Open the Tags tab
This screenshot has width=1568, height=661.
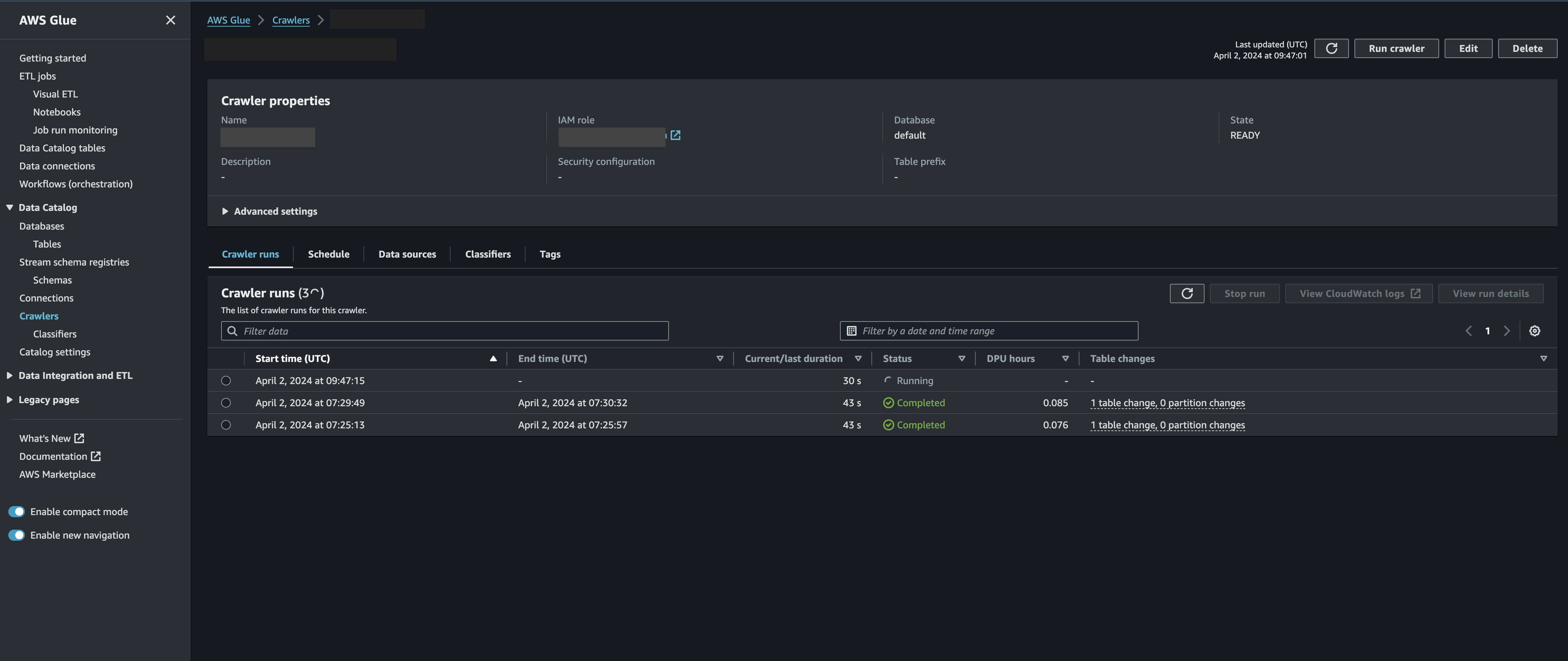[x=550, y=255]
